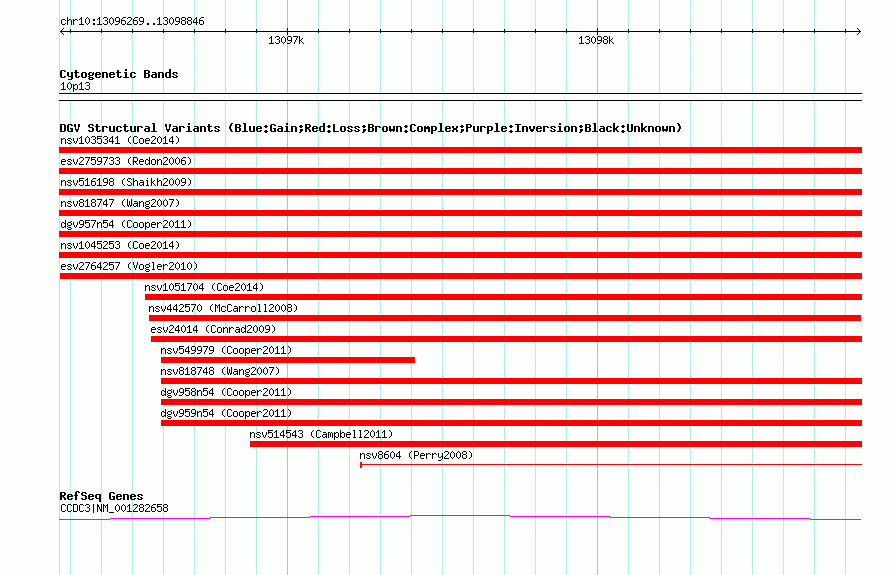
Task: Open the nsv514543 (Campbell2011) label
Action: tap(321, 434)
